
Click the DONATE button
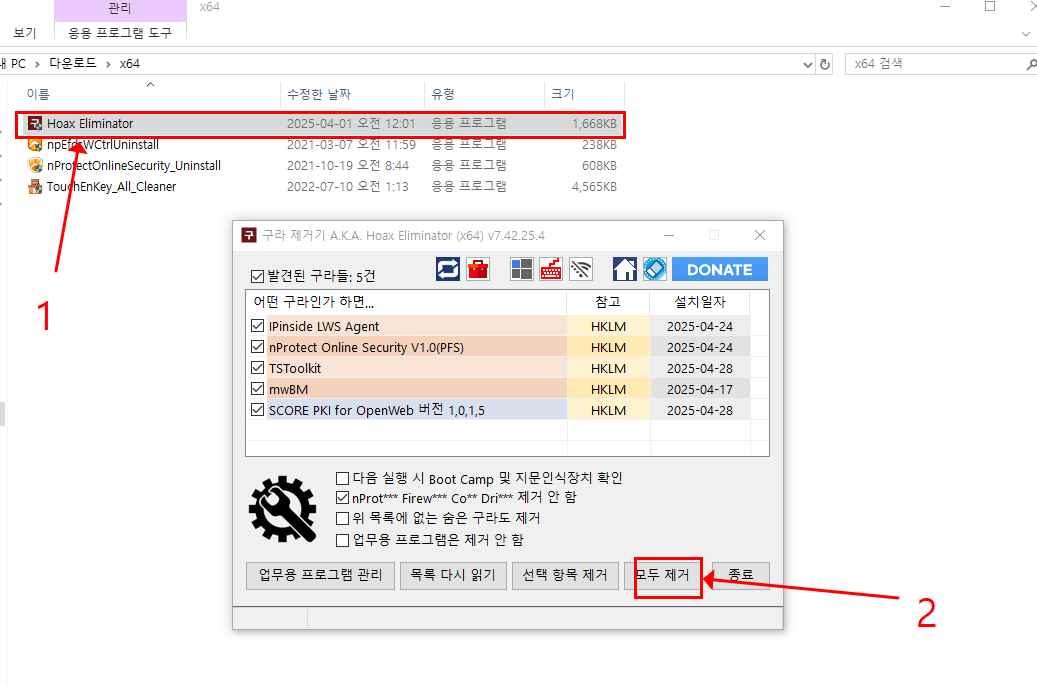pos(720,270)
